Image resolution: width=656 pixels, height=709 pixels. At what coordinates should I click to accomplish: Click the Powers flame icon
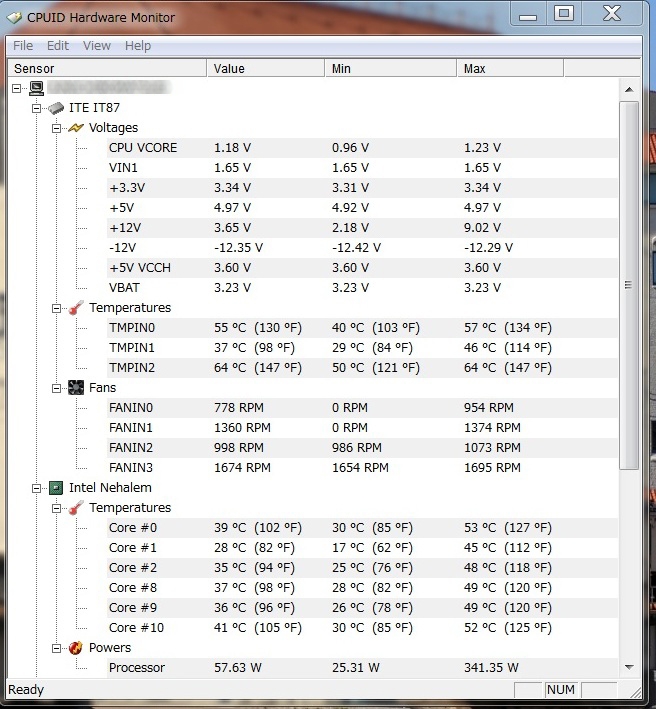(76, 648)
